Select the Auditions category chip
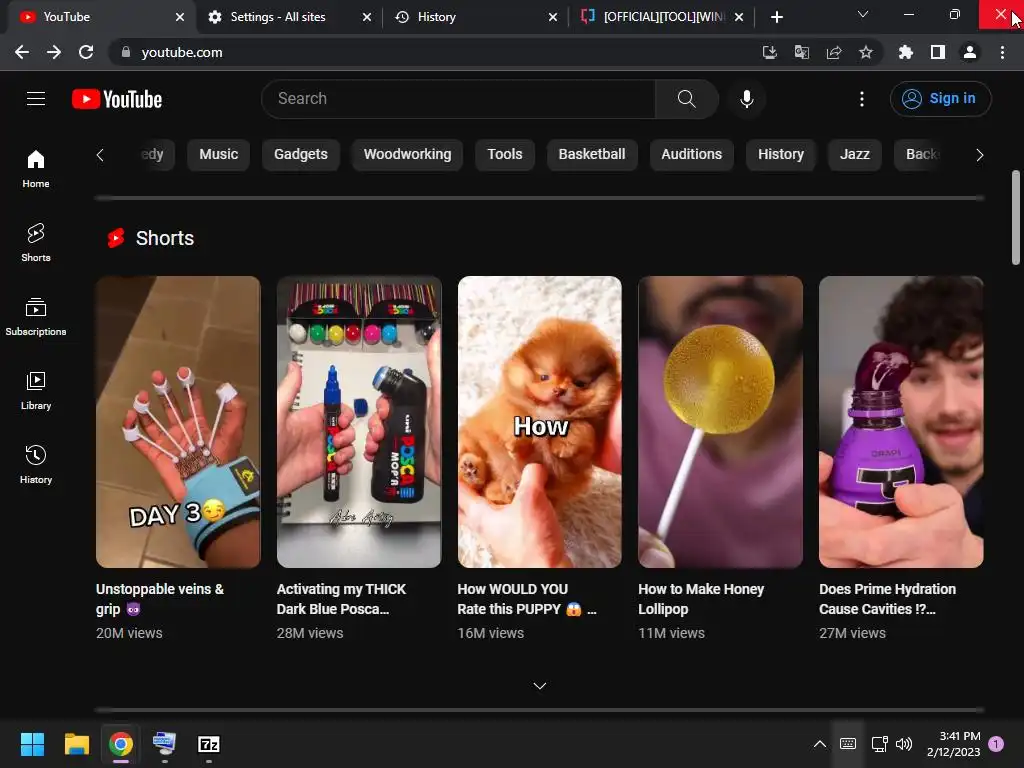Viewport: 1024px width, 768px height. click(x=691, y=155)
